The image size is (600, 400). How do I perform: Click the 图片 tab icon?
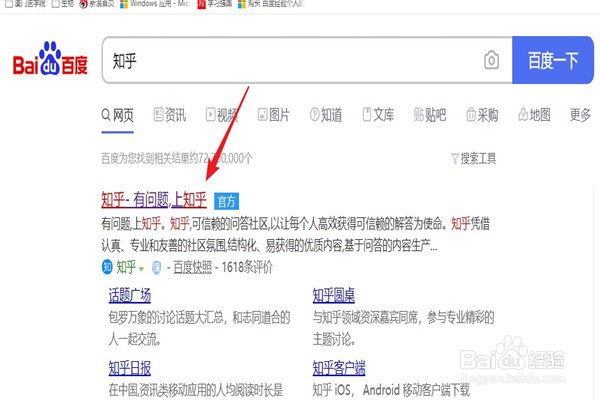pyautogui.click(x=262, y=114)
